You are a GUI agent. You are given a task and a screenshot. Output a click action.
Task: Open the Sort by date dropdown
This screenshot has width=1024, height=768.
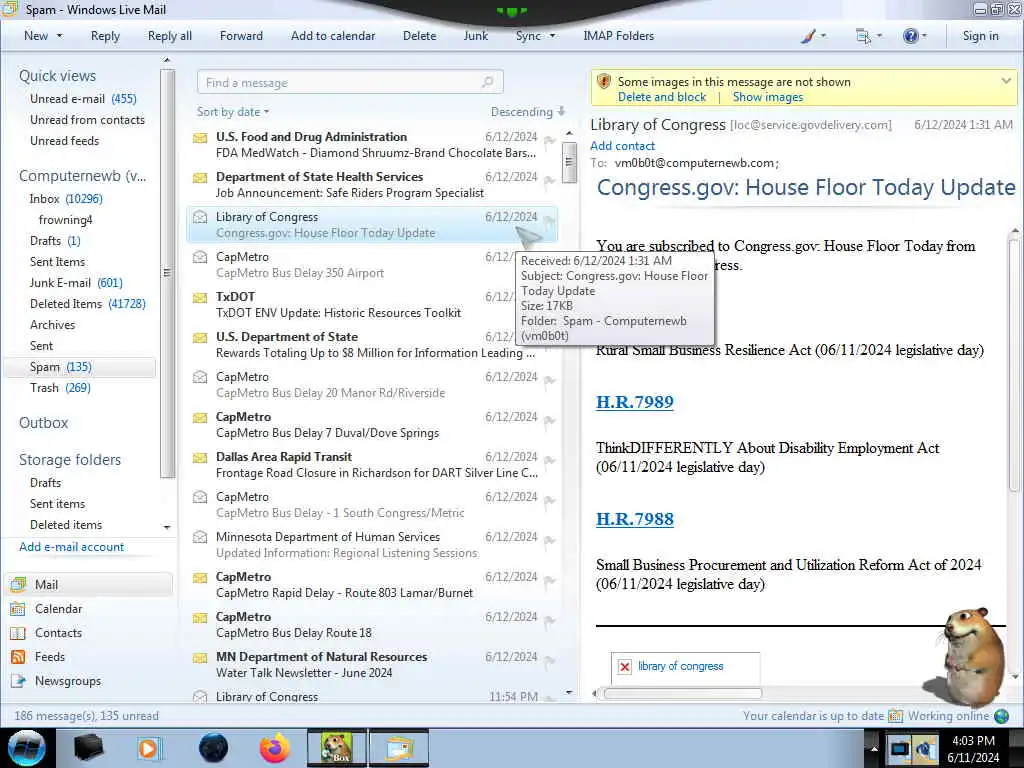click(233, 112)
